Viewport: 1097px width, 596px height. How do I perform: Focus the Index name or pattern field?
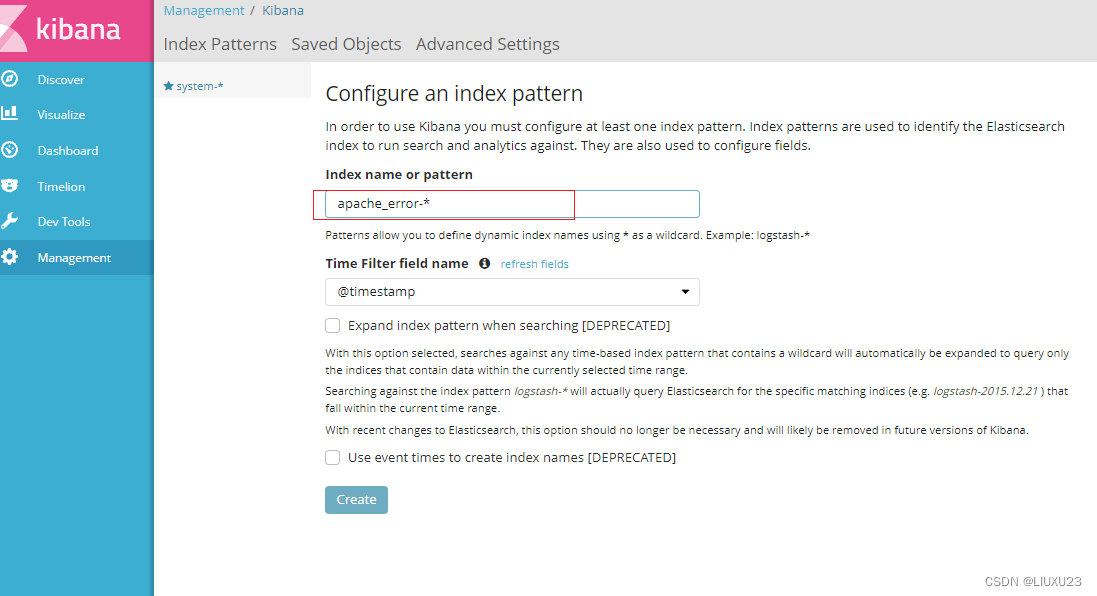(512, 204)
